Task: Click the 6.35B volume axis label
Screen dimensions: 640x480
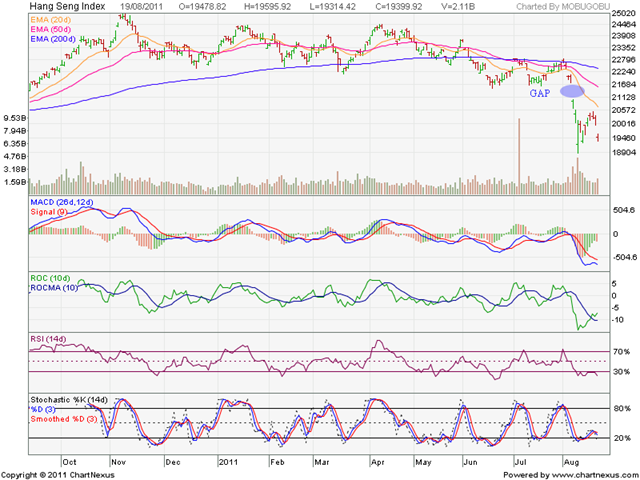Action: (15, 144)
